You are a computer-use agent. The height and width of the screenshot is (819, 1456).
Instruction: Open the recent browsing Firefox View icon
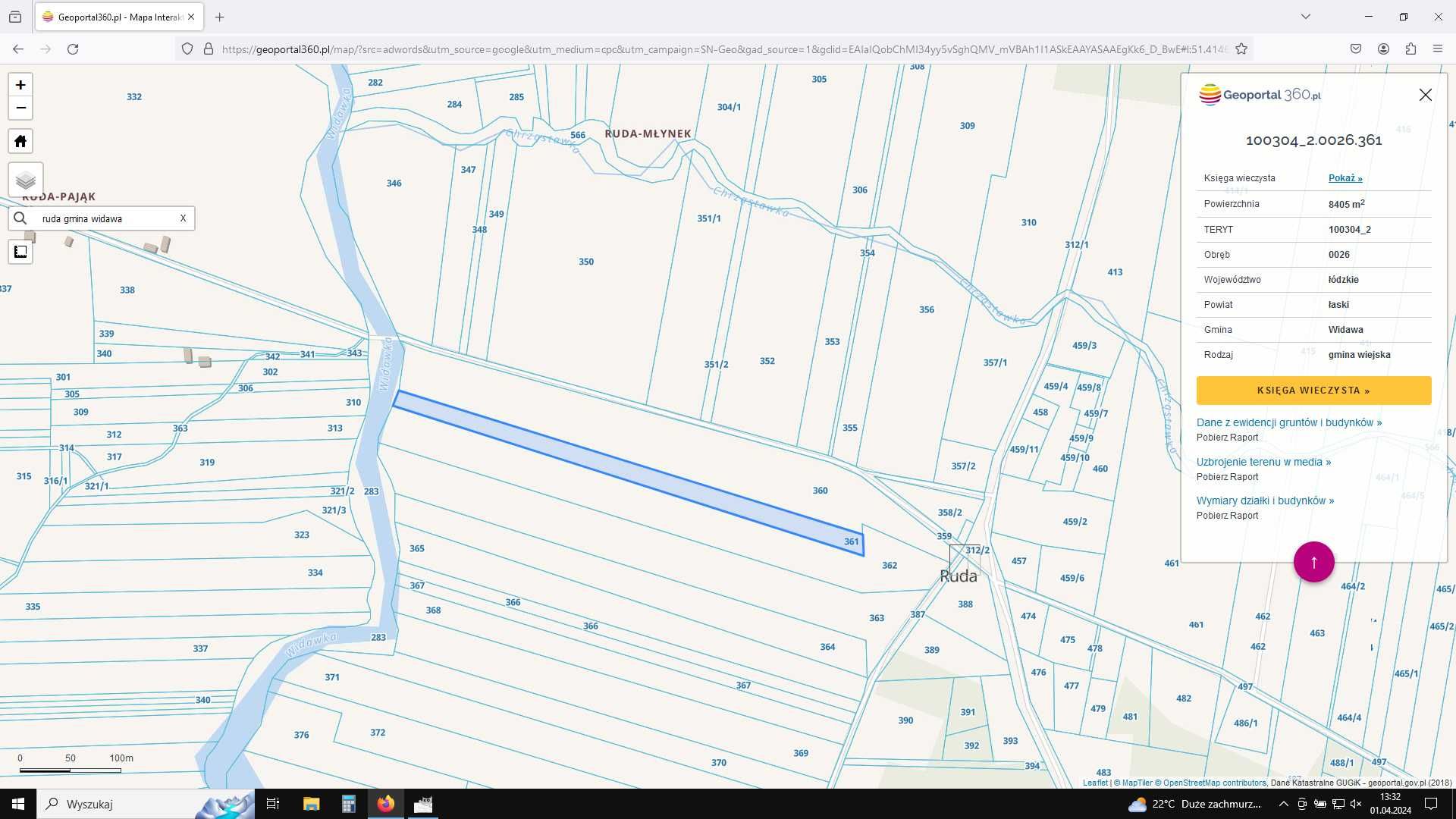[15, 17]
